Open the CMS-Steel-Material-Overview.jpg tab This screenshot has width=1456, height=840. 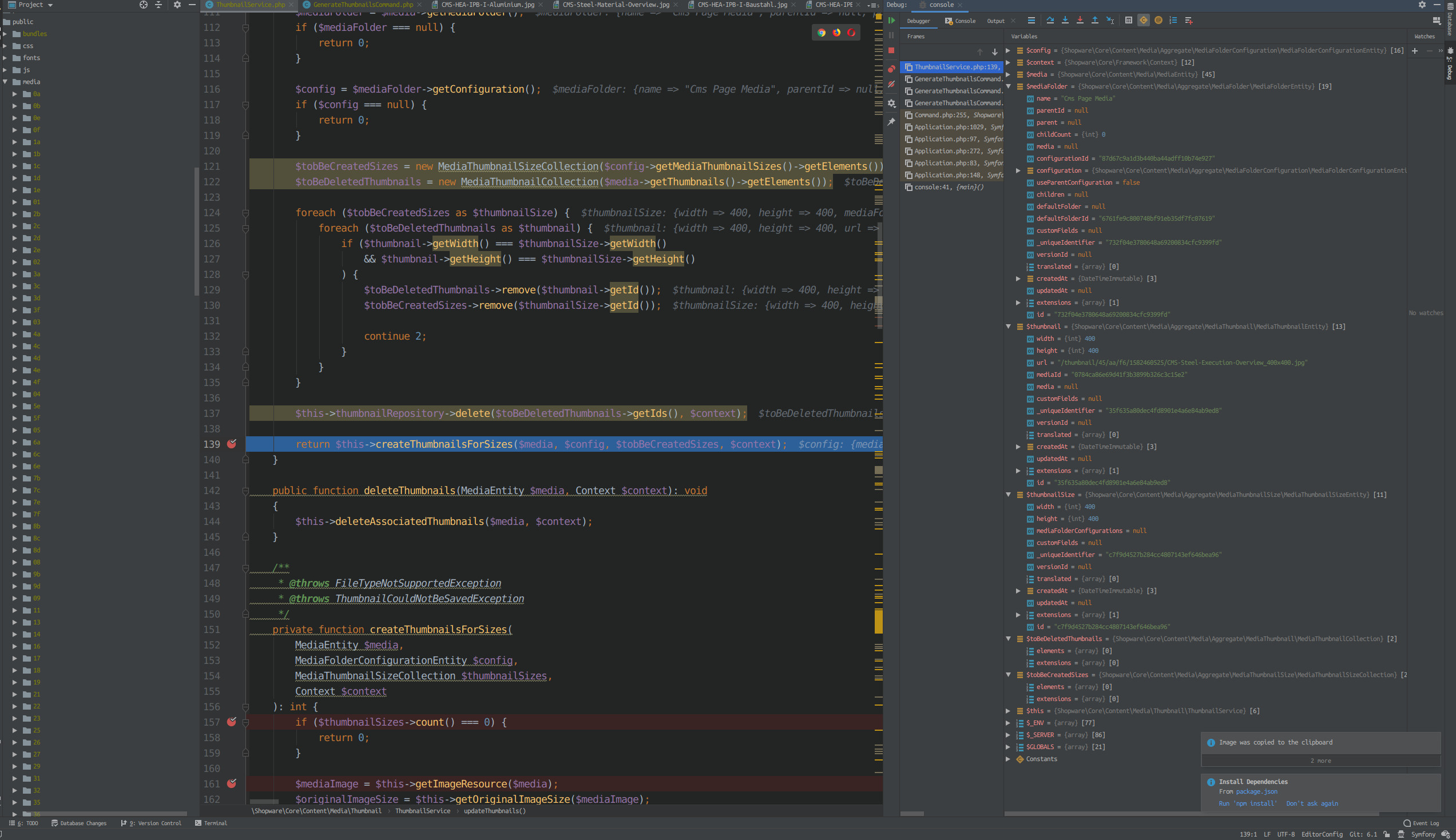click(x=615, y=5)
